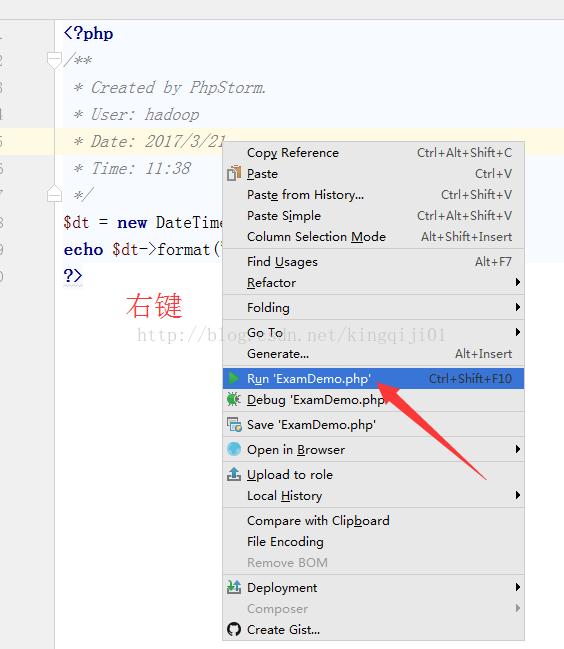Collapse the doc comment fold marker at top
Viewport: 564px width, 649px height.
tap(54, 60)
